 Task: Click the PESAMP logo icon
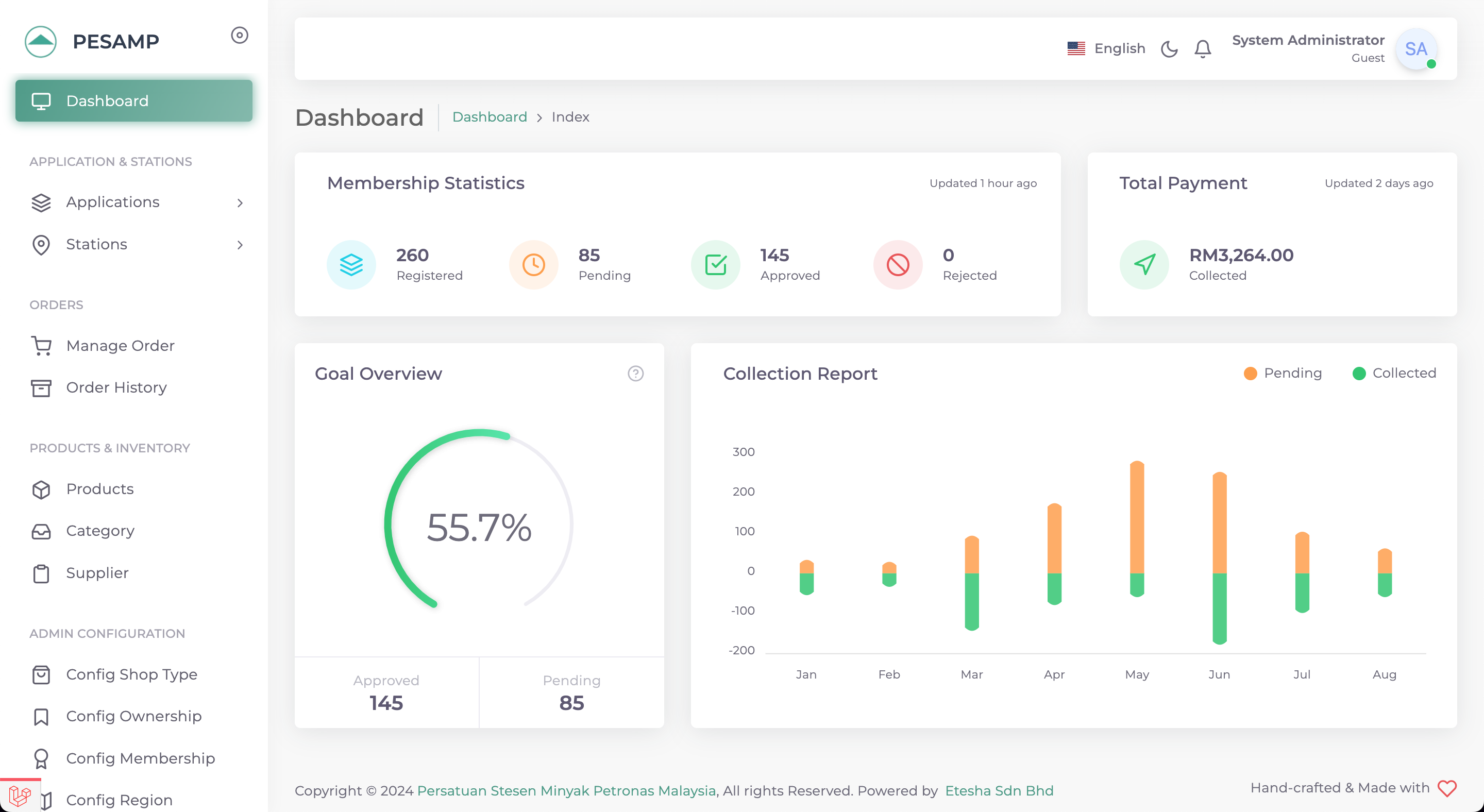point(41,41)
